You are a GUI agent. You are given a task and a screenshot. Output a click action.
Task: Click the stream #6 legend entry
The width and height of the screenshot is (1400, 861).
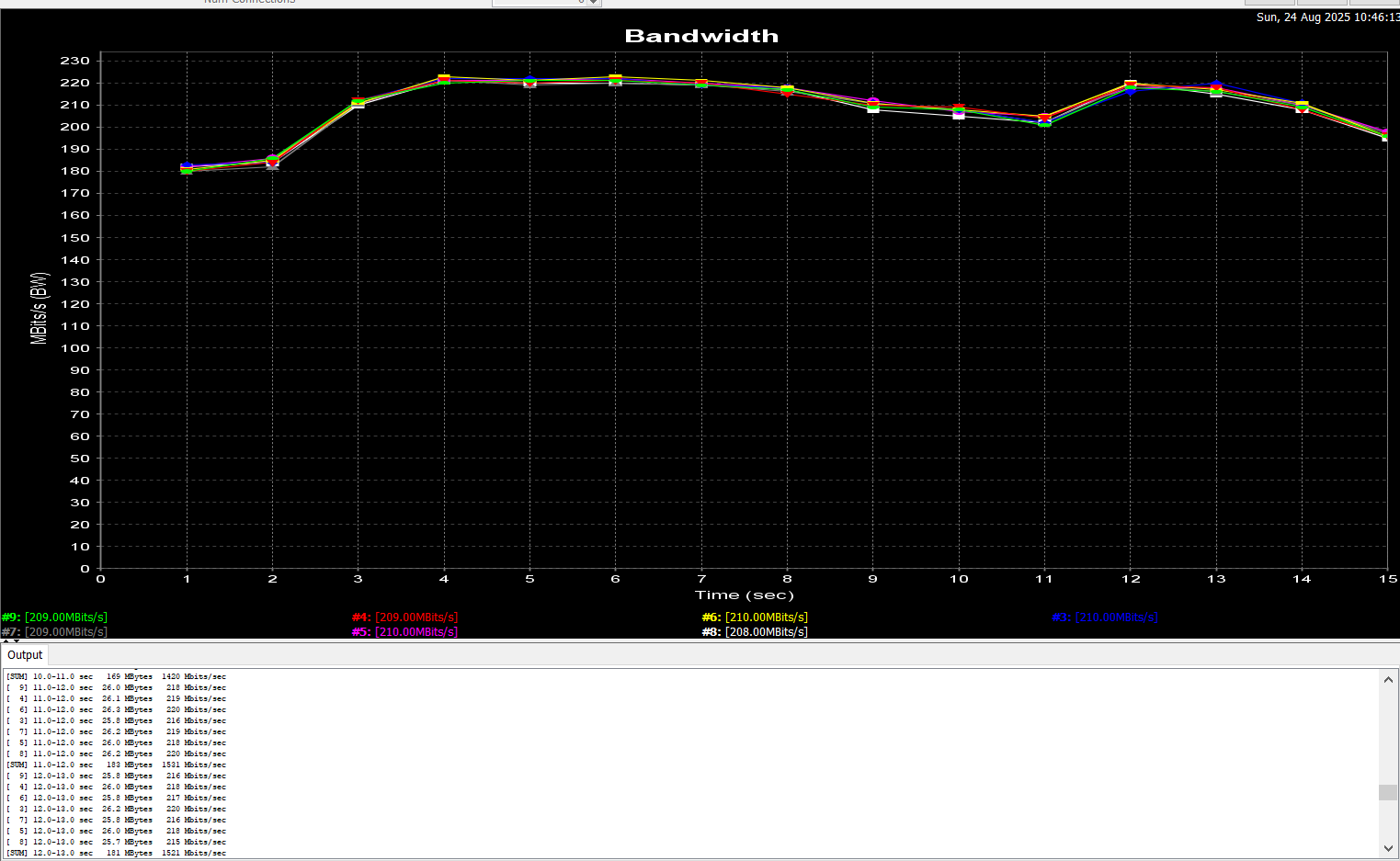[755, 617]
